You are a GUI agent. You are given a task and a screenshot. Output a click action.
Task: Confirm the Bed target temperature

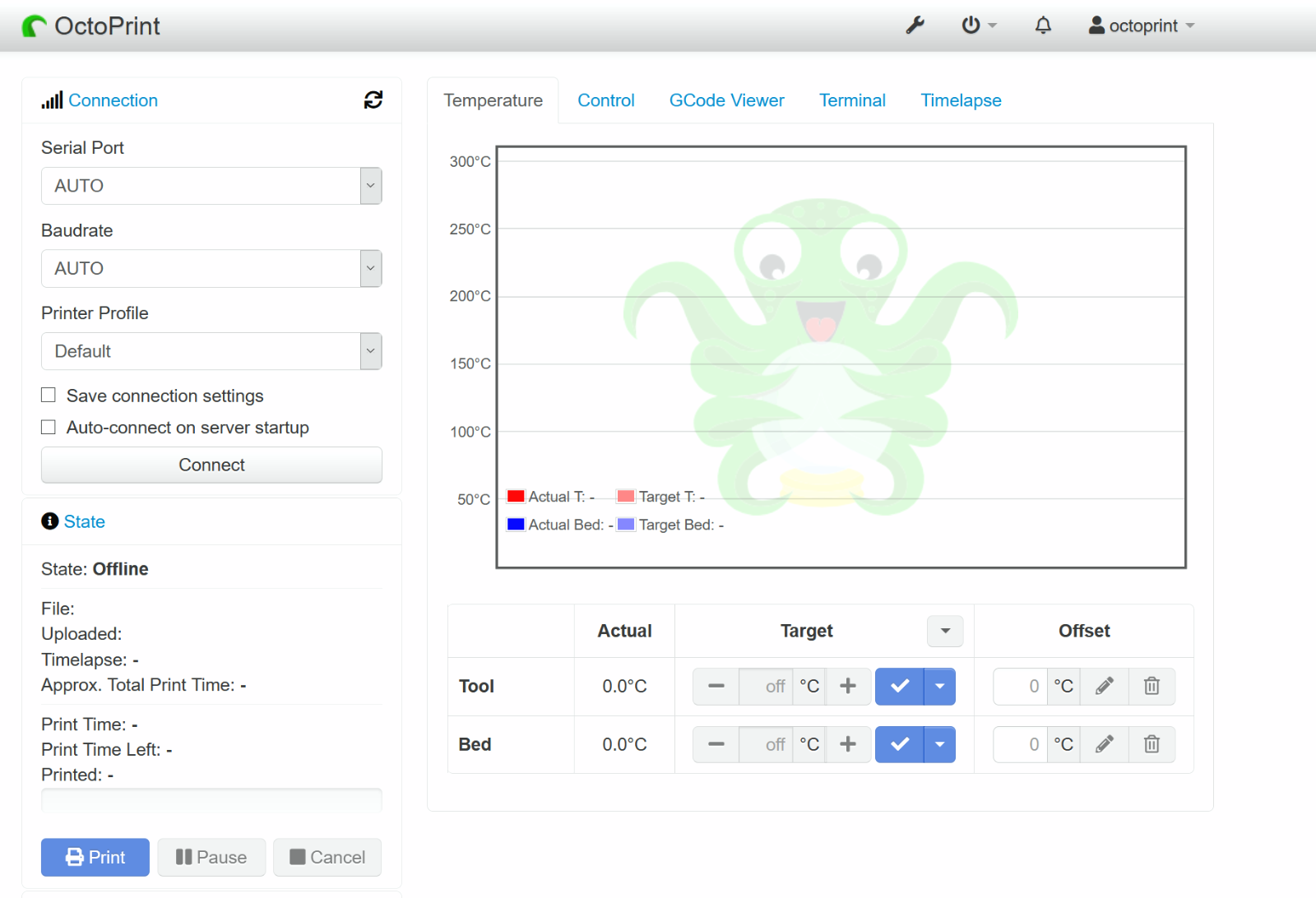tap(900, 744)
